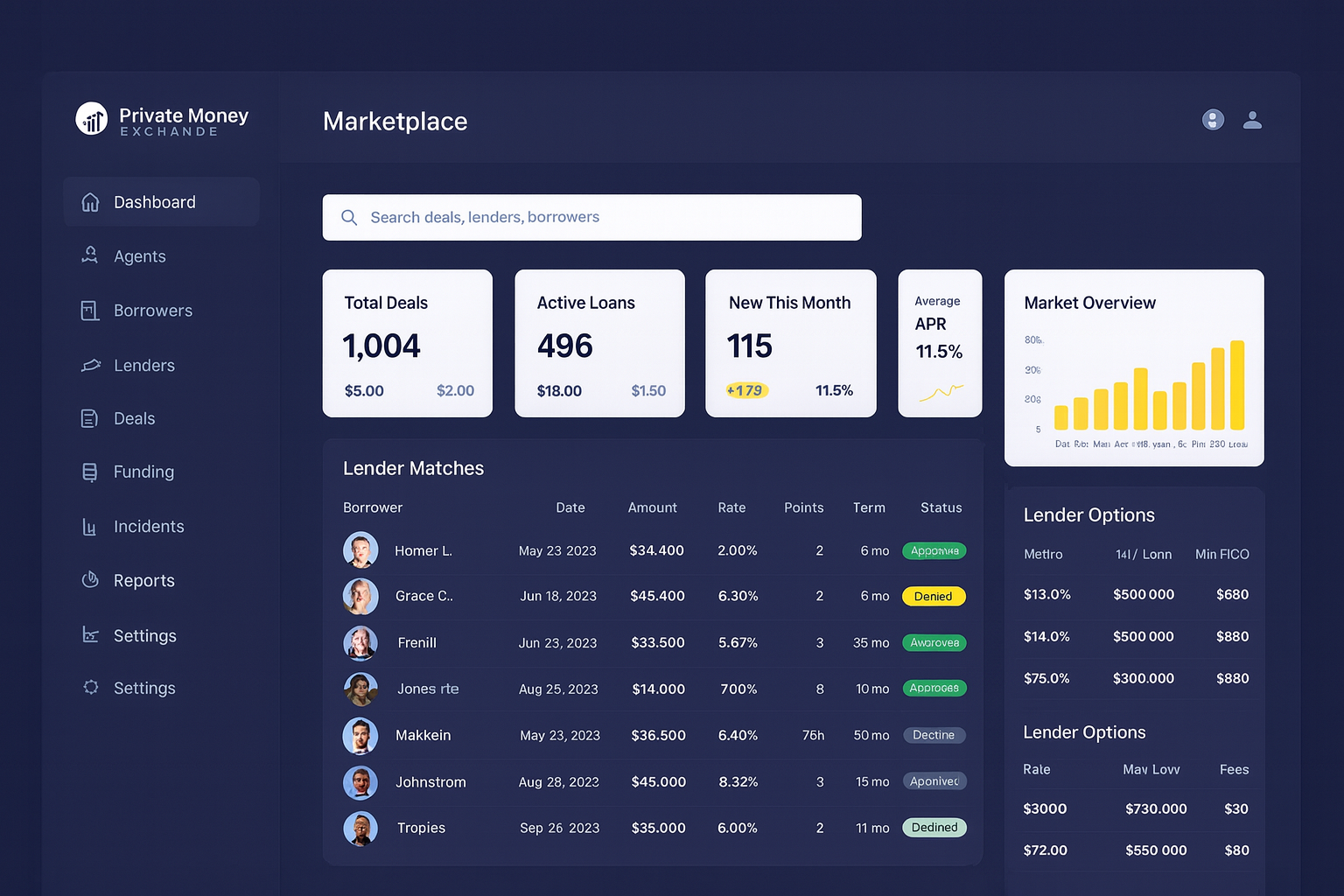
Task: Click the round account avatar in header
Action: (x=1213, y=120)
